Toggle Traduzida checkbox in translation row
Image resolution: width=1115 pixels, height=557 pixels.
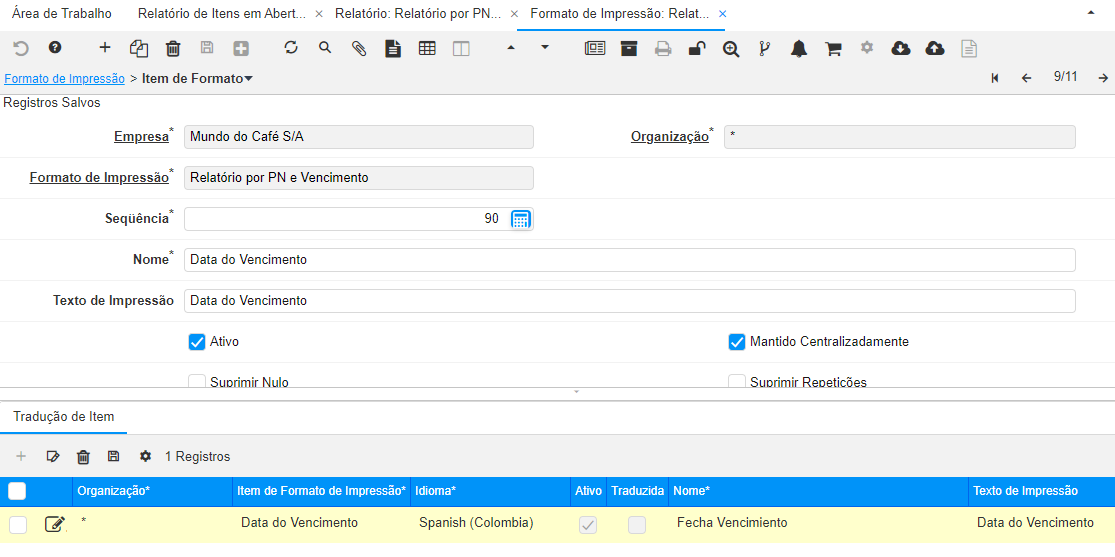(637, 525)
